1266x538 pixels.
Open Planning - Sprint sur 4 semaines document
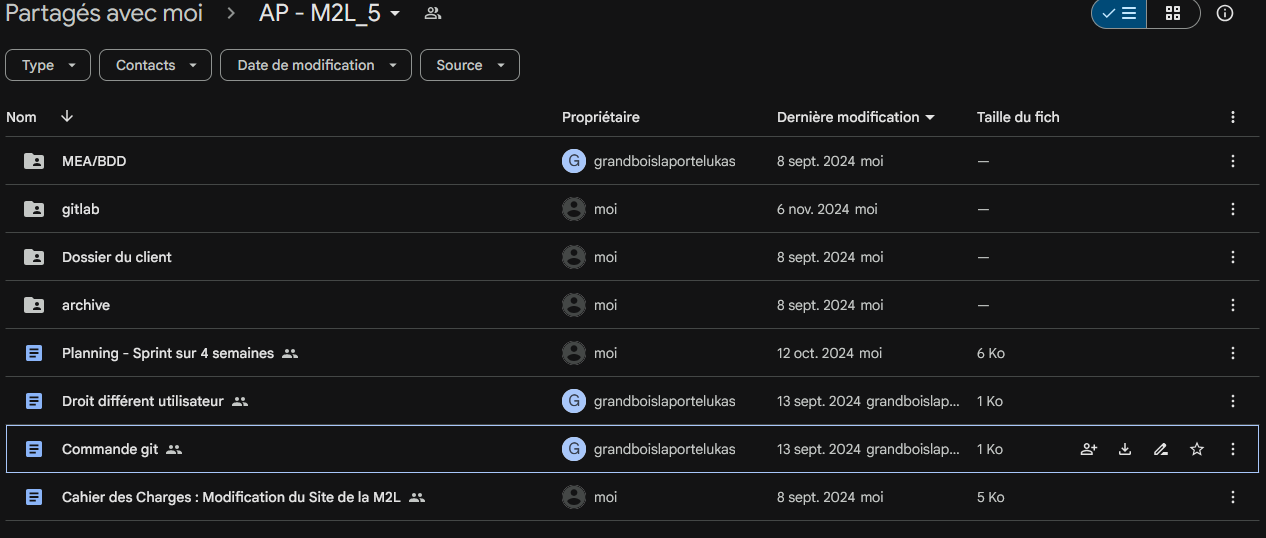(168, 353)
